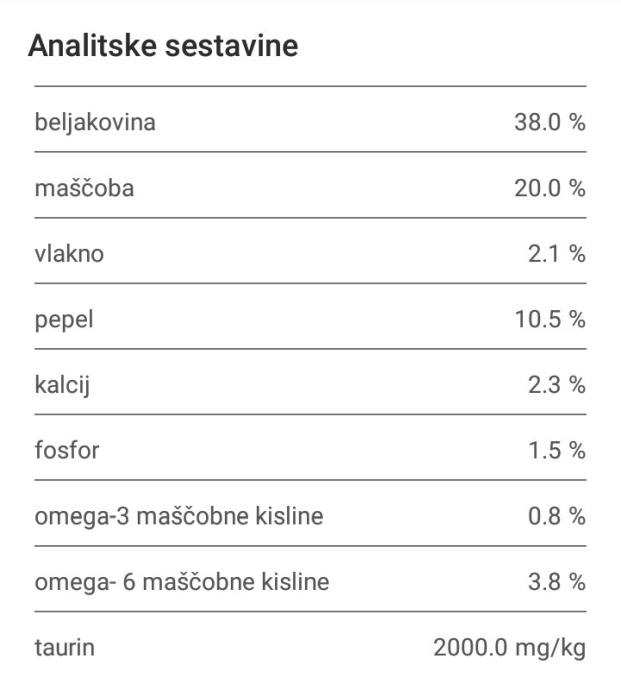Click the 38.0 % protein value

click(550, 122)
